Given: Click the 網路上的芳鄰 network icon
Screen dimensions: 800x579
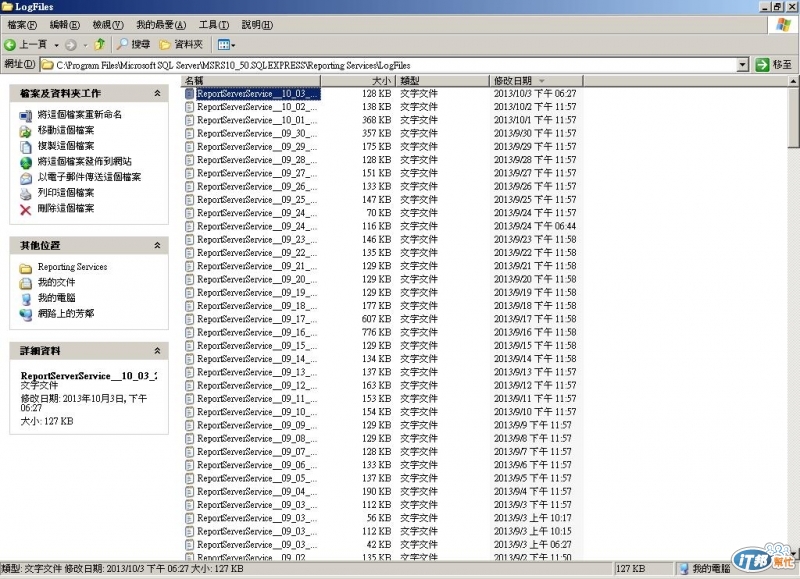Looking at the screenshot, I should (x=26, y=315).
